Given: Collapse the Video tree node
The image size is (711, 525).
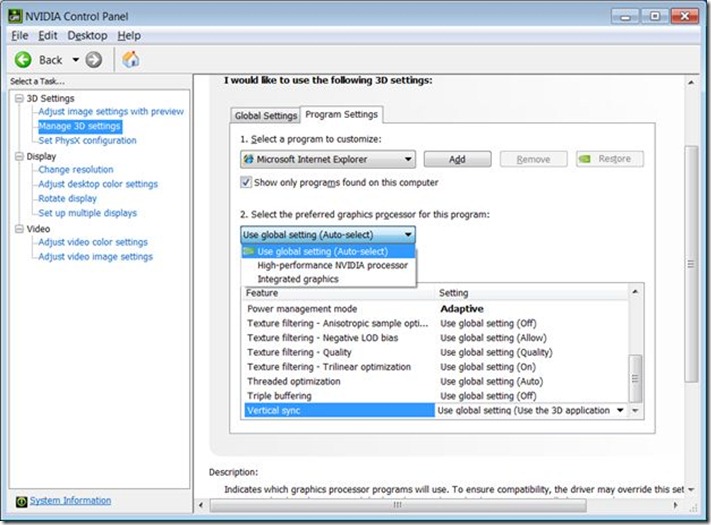Looking at the screenshot, I should tap(19, 229).
